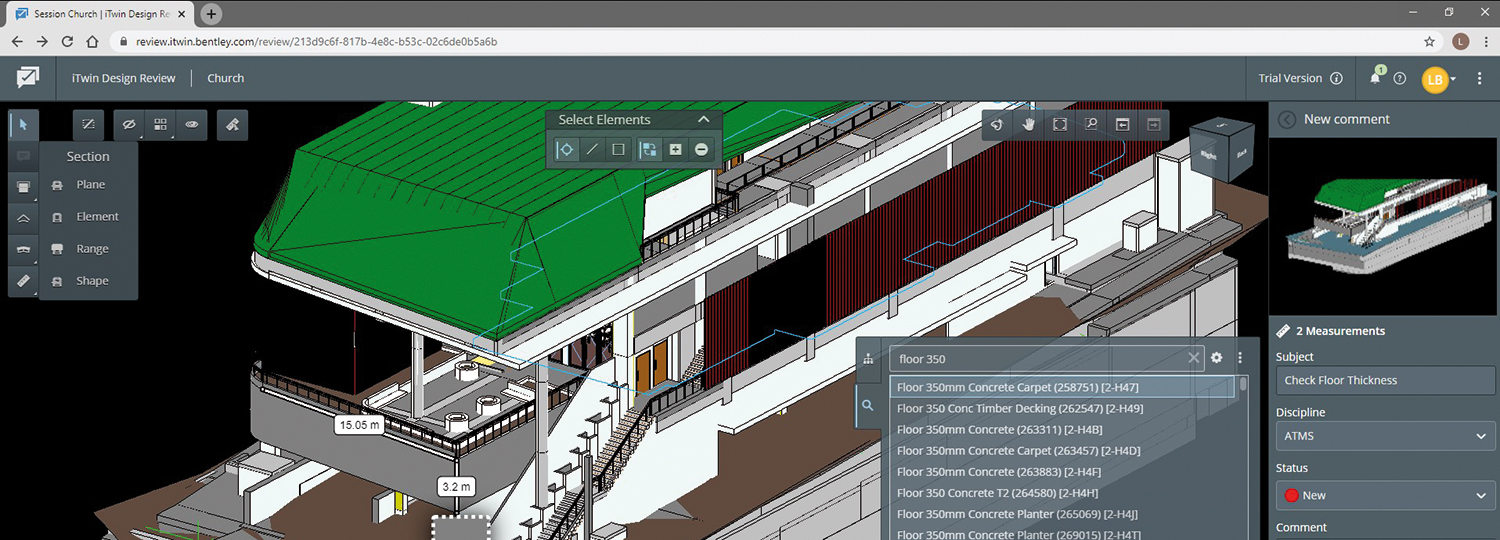Enable the add-to-selection plus mode

pyautogui.click(x=675, y=149)
